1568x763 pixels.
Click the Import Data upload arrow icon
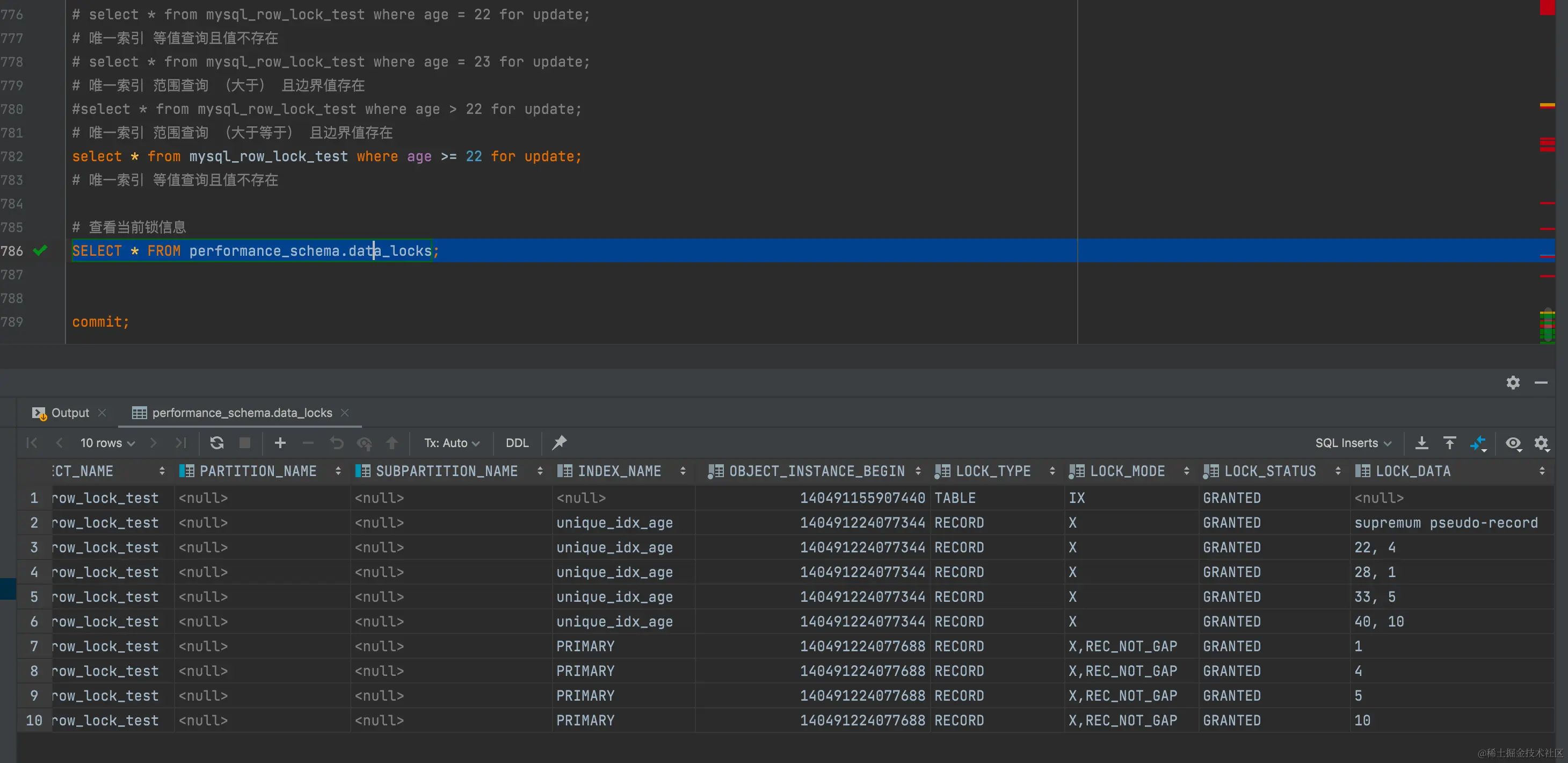(1449, 443)
